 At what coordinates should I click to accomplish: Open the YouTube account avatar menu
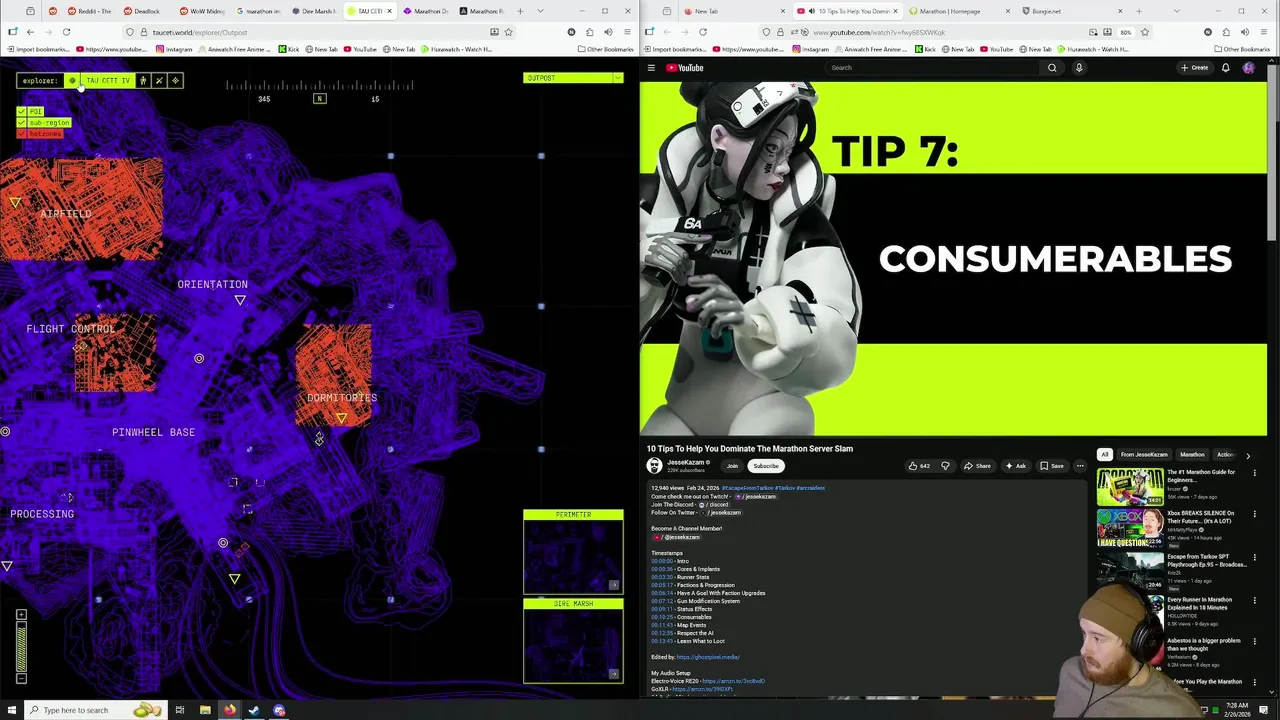[1249, 68]
